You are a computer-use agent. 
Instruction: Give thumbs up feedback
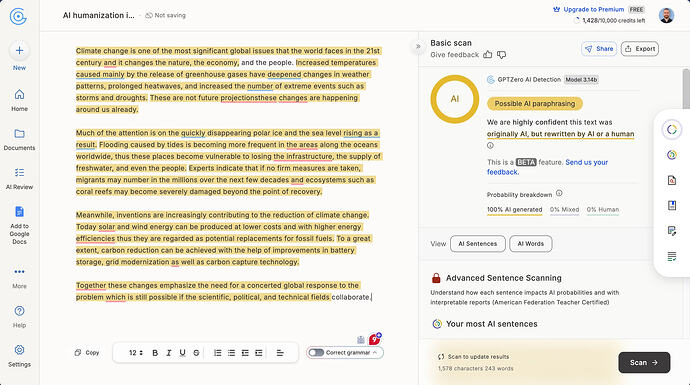pyautogui.click(x=488, y=55)
